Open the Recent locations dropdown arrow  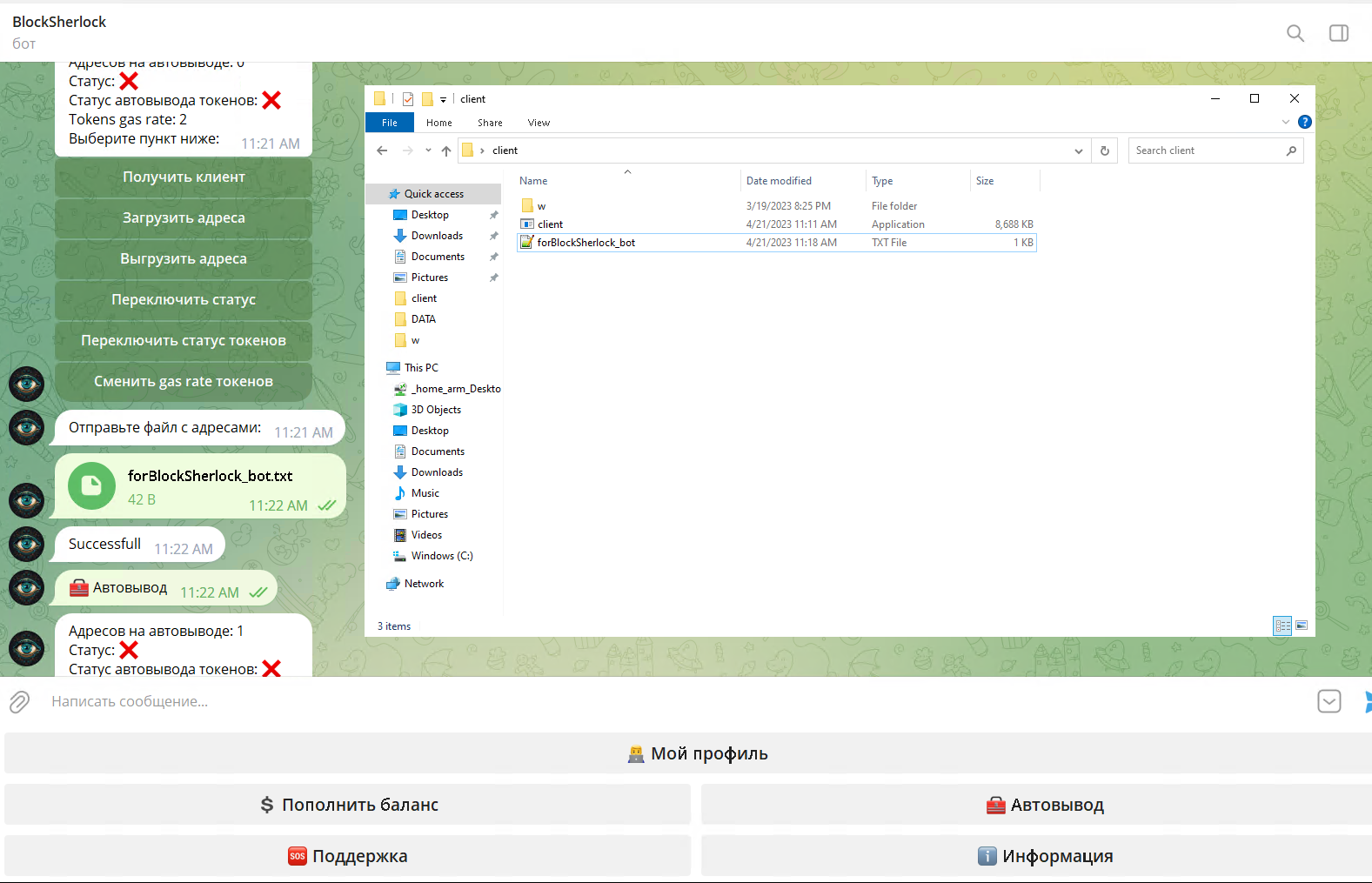click(428, 151)
